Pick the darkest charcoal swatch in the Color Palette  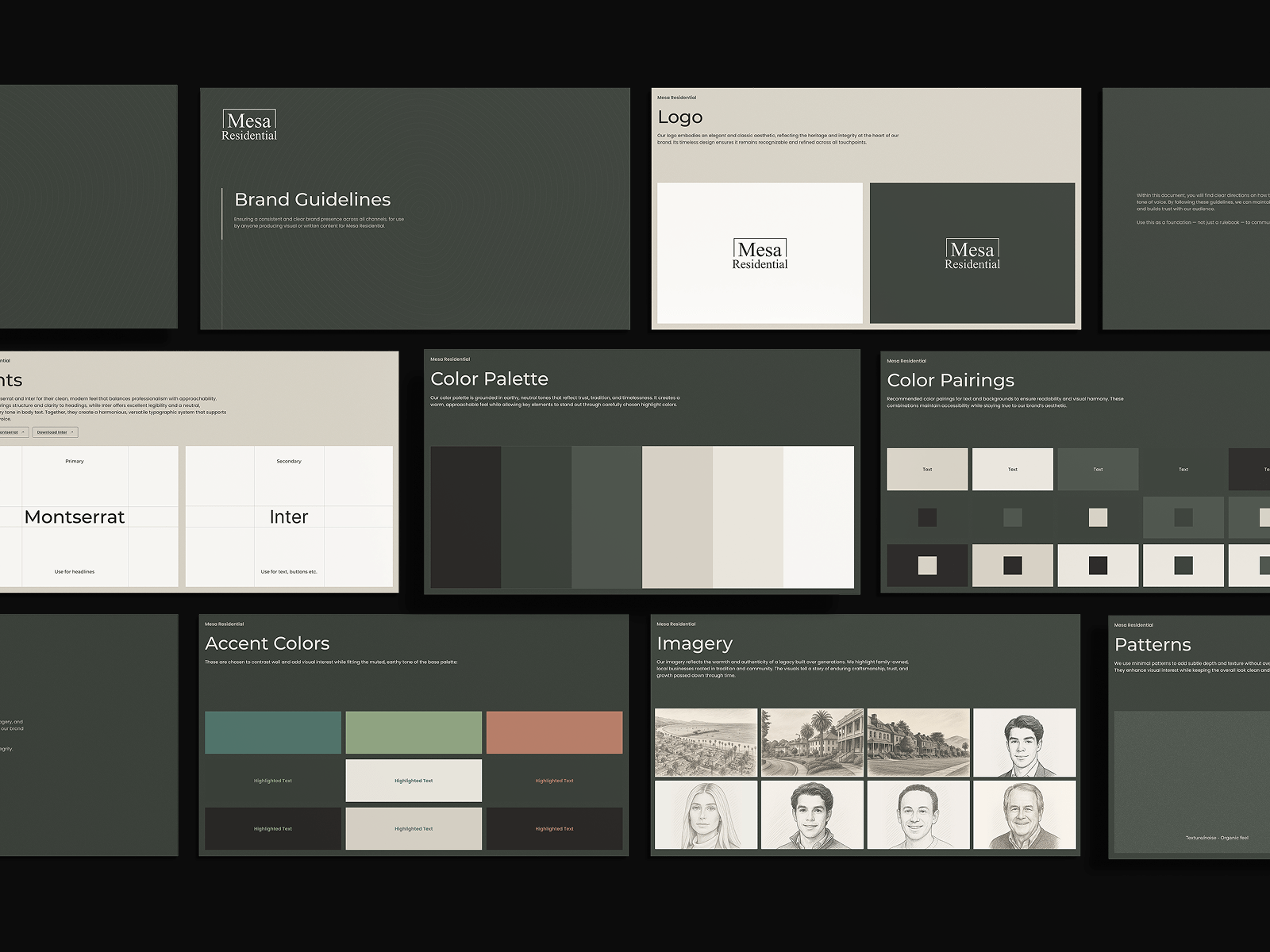pos(466,516)
